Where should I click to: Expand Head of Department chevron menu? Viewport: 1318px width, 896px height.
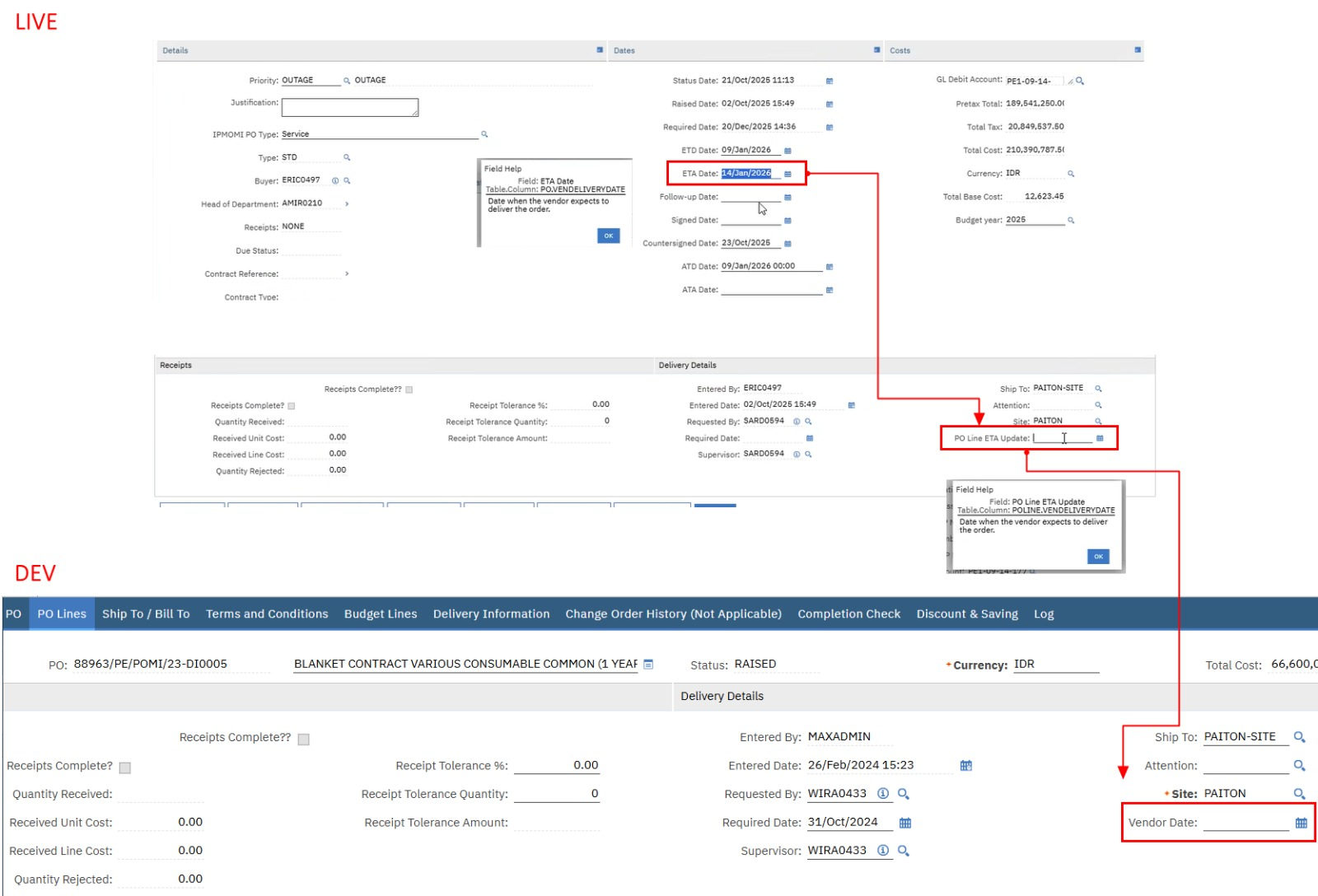click(x=347, y=203)
